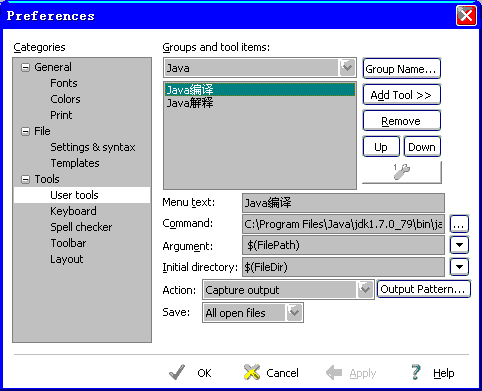
Task: Select Colors in Categories
Action: point(65,99)
